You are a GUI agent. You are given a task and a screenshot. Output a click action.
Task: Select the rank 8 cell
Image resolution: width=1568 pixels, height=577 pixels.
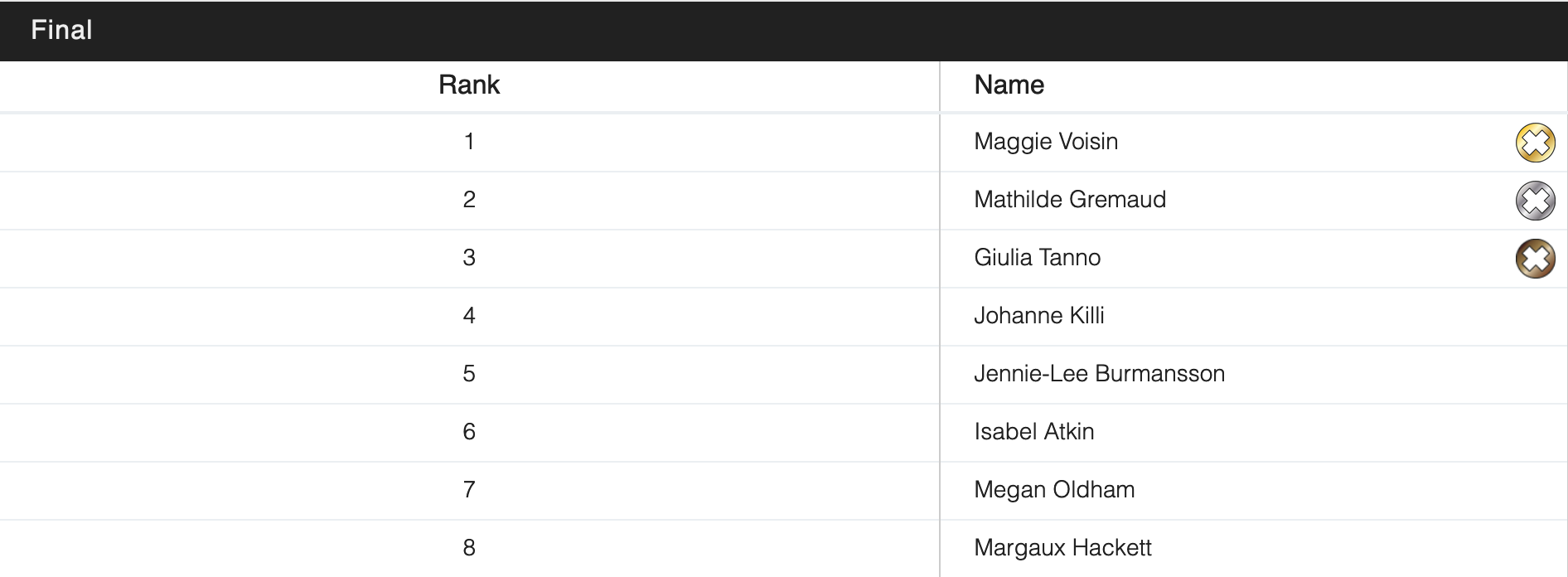click(x=469, y=548)
